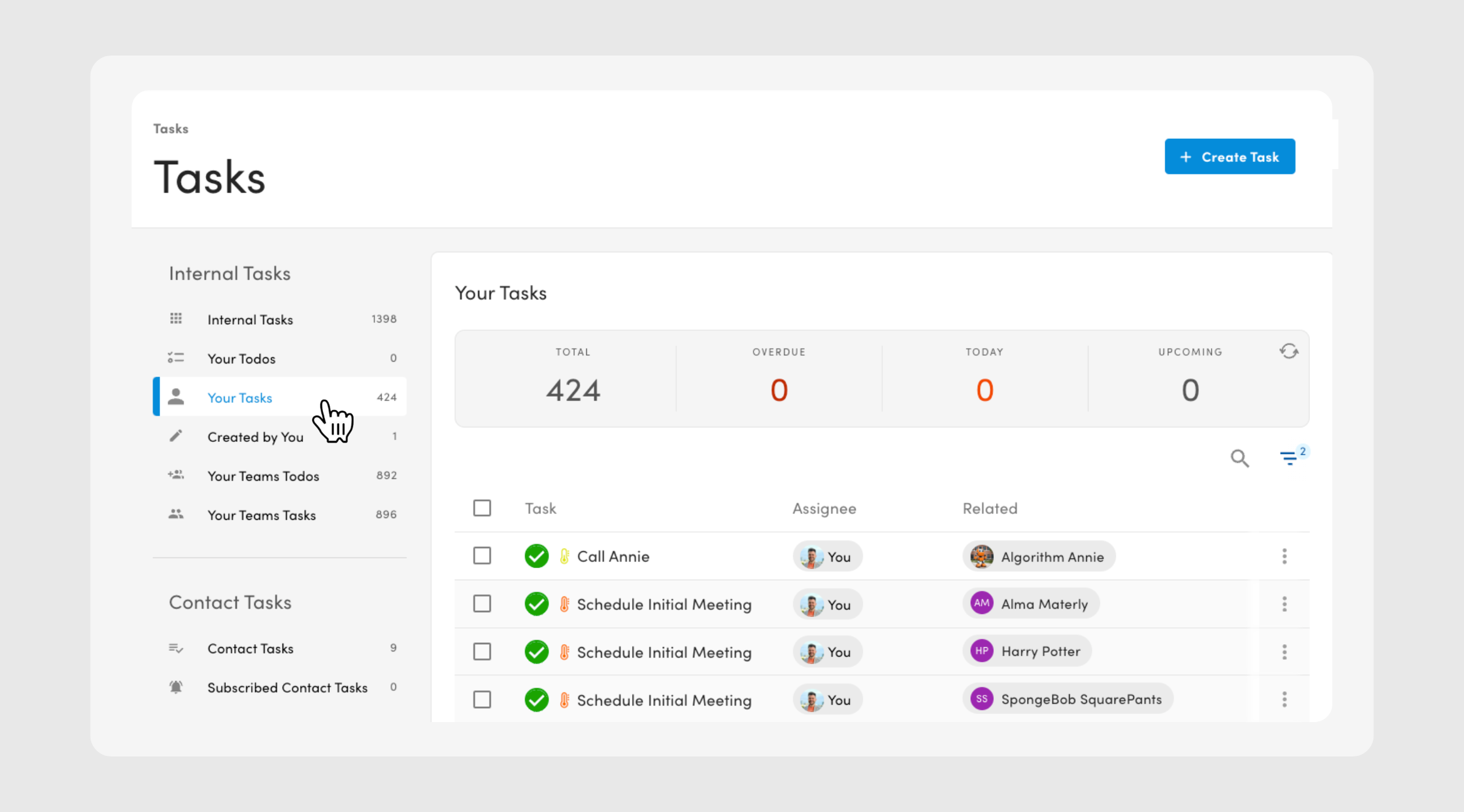Screen dimensions: 1464x812
Task: Click the Internal Tasks grid icon
Action: pos(176,319)
